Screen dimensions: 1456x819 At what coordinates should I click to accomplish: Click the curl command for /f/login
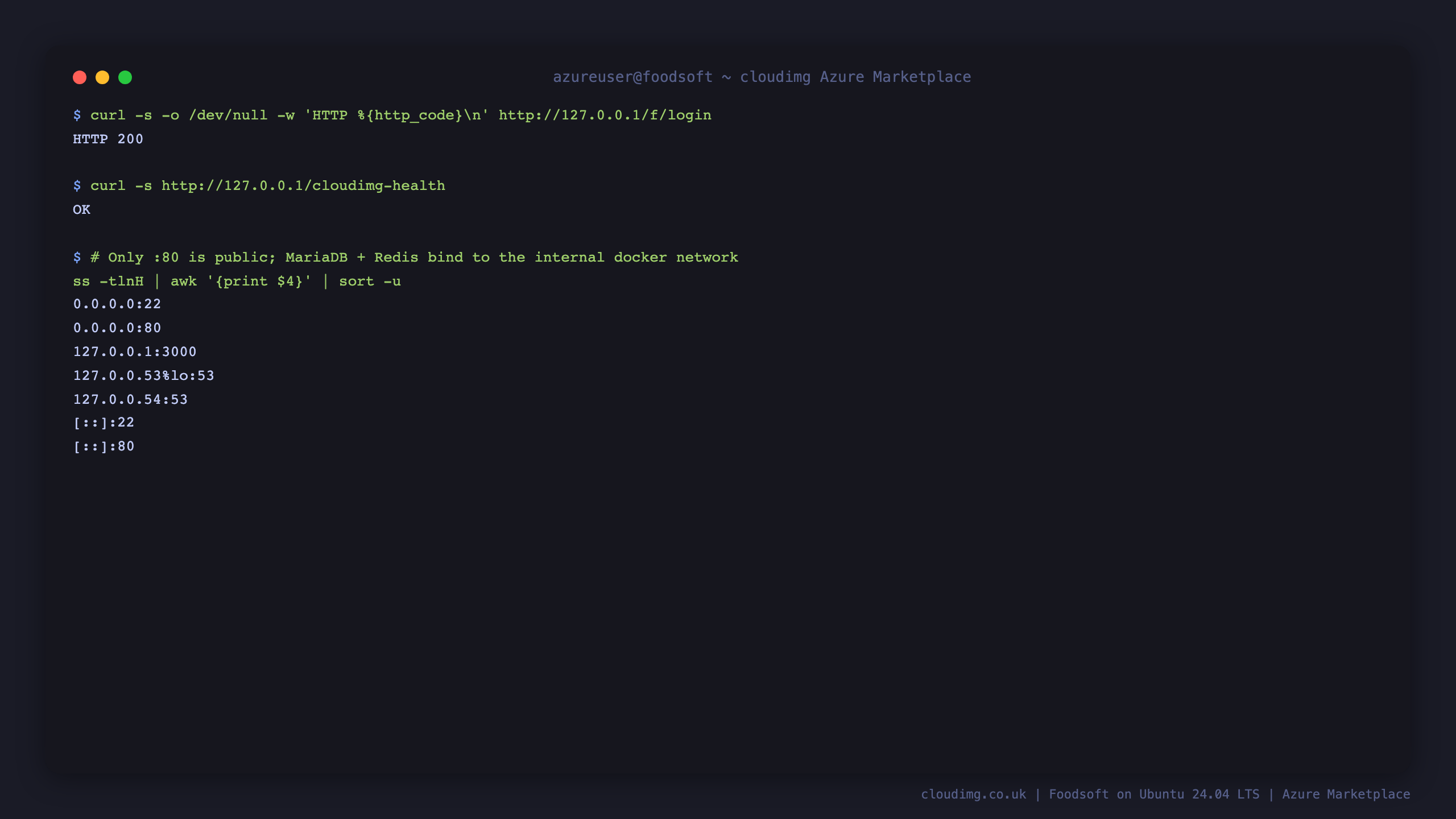tap(392, 115)
